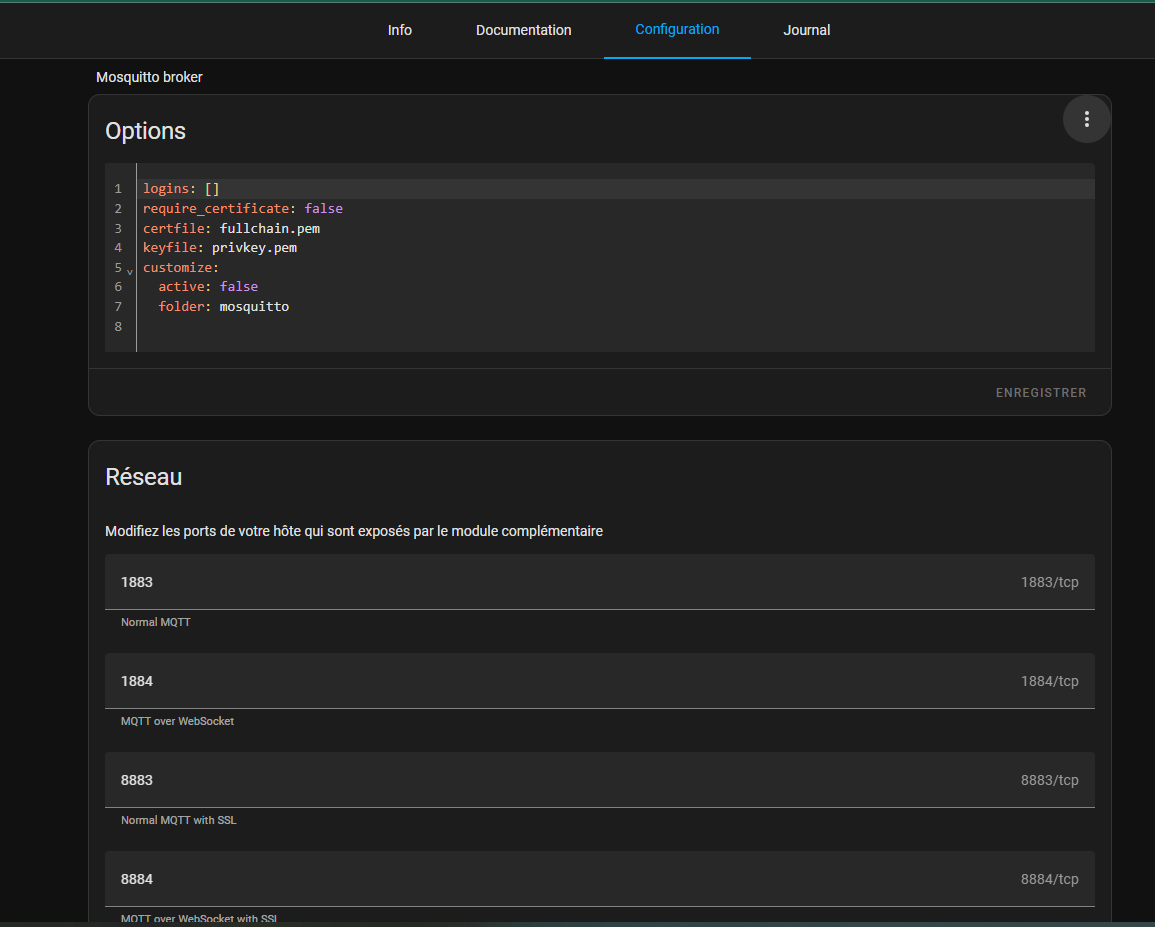Screen dimensions: 1155x927
Task: Open the three-dot options menu
Action: tap(1086, 119)
